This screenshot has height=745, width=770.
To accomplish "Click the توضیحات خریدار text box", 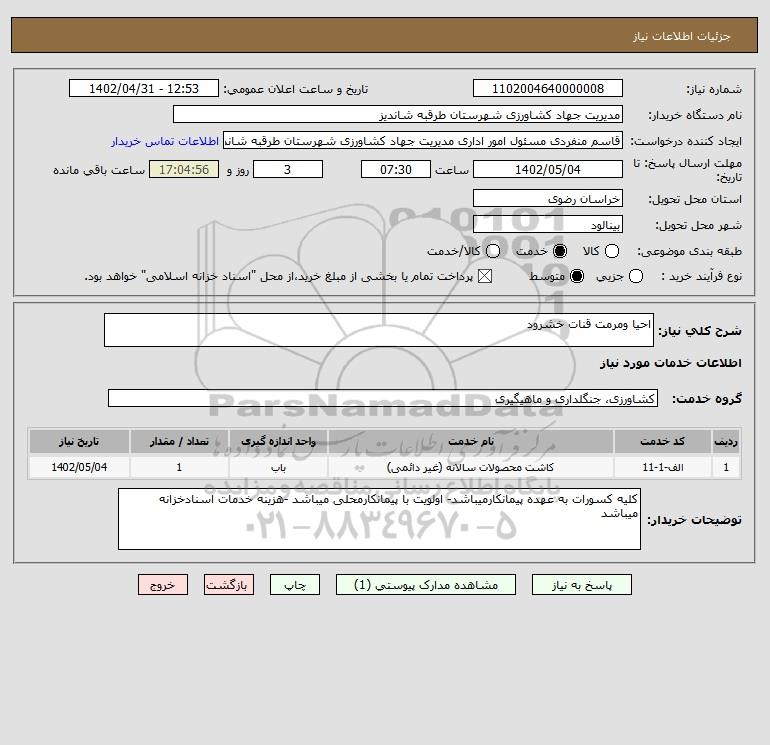I will [379, 519].
